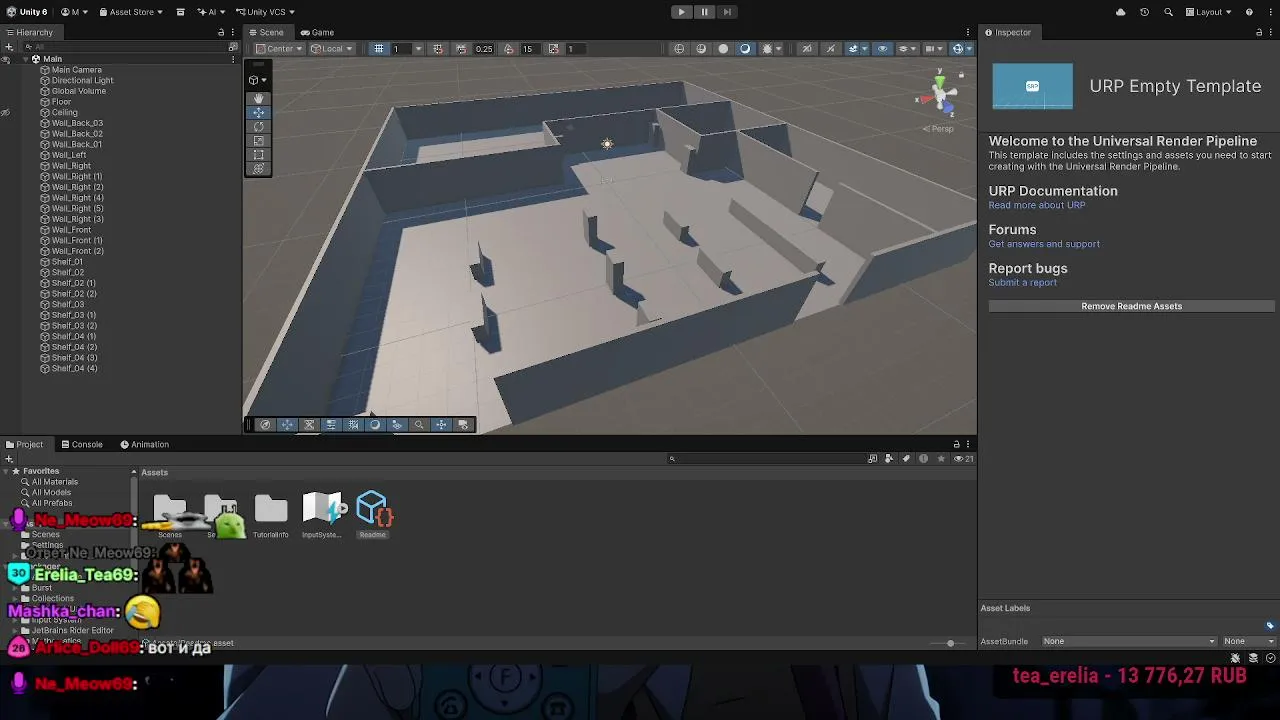Open the Local handle rotation dropdown
The width and height of the screenshot is (1280, 720).
pos(331,49)
